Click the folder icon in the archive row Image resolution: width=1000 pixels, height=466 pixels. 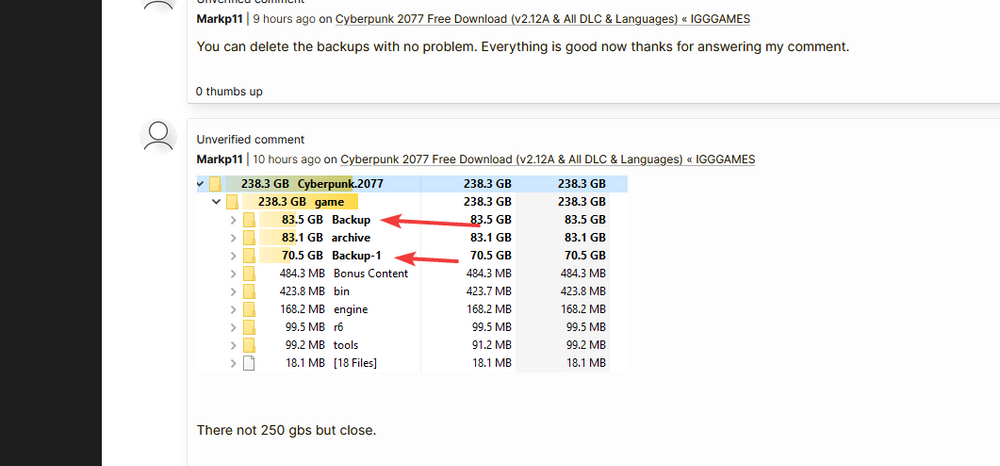[x=249, y=238]
